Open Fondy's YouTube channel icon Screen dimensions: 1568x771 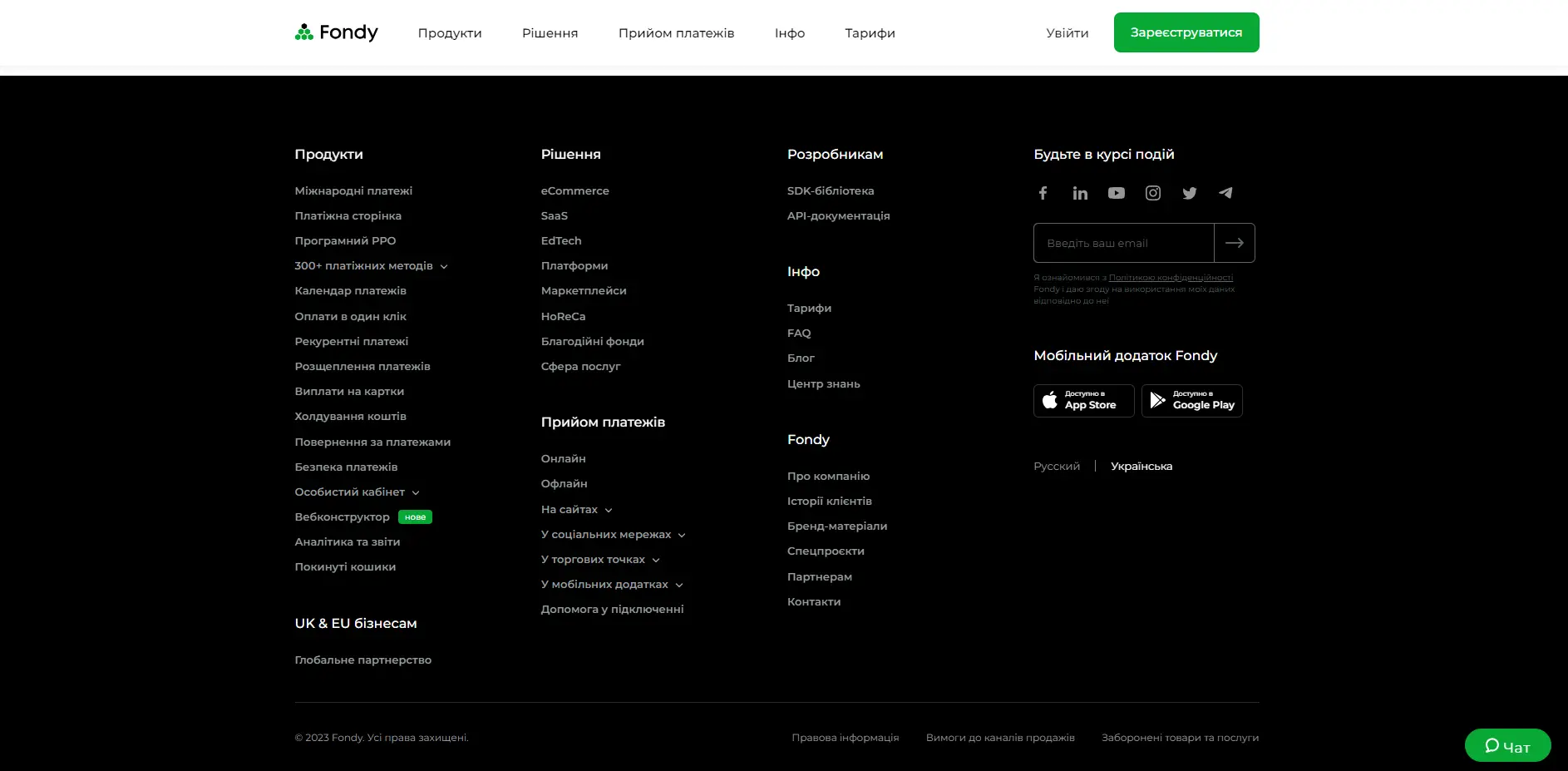point(1117,193)
